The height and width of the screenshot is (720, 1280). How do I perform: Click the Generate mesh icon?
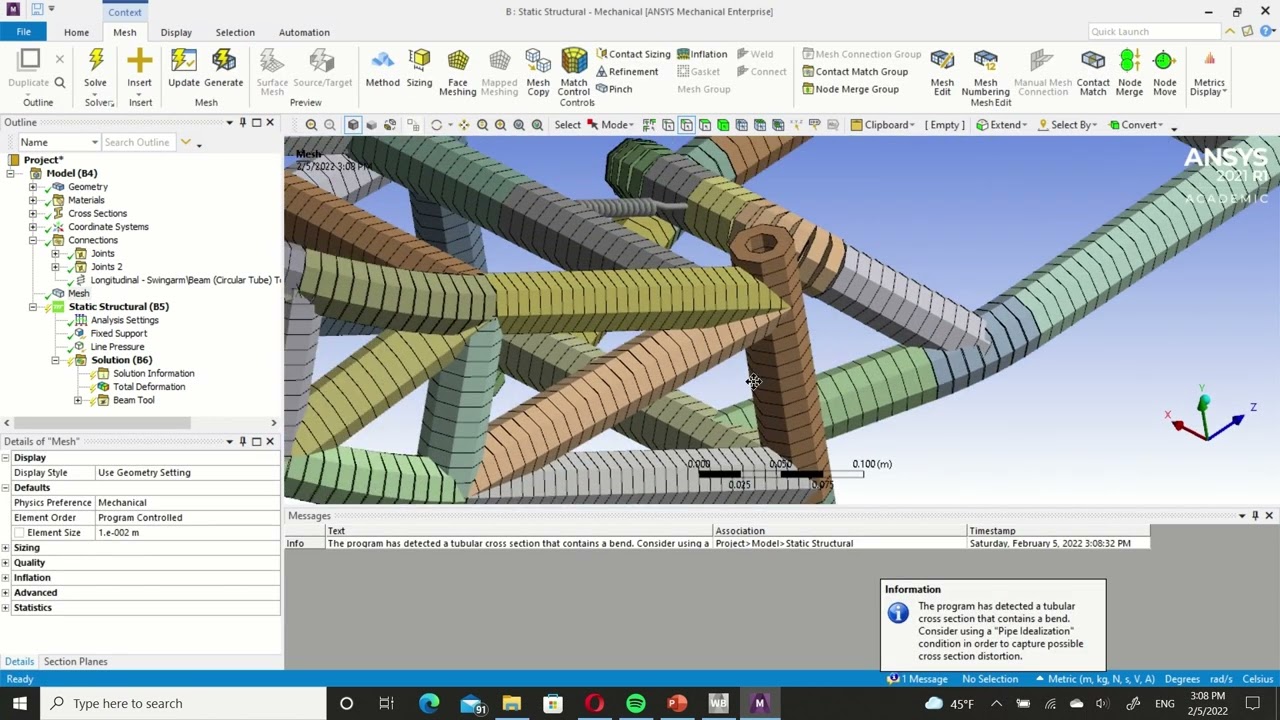224,61
